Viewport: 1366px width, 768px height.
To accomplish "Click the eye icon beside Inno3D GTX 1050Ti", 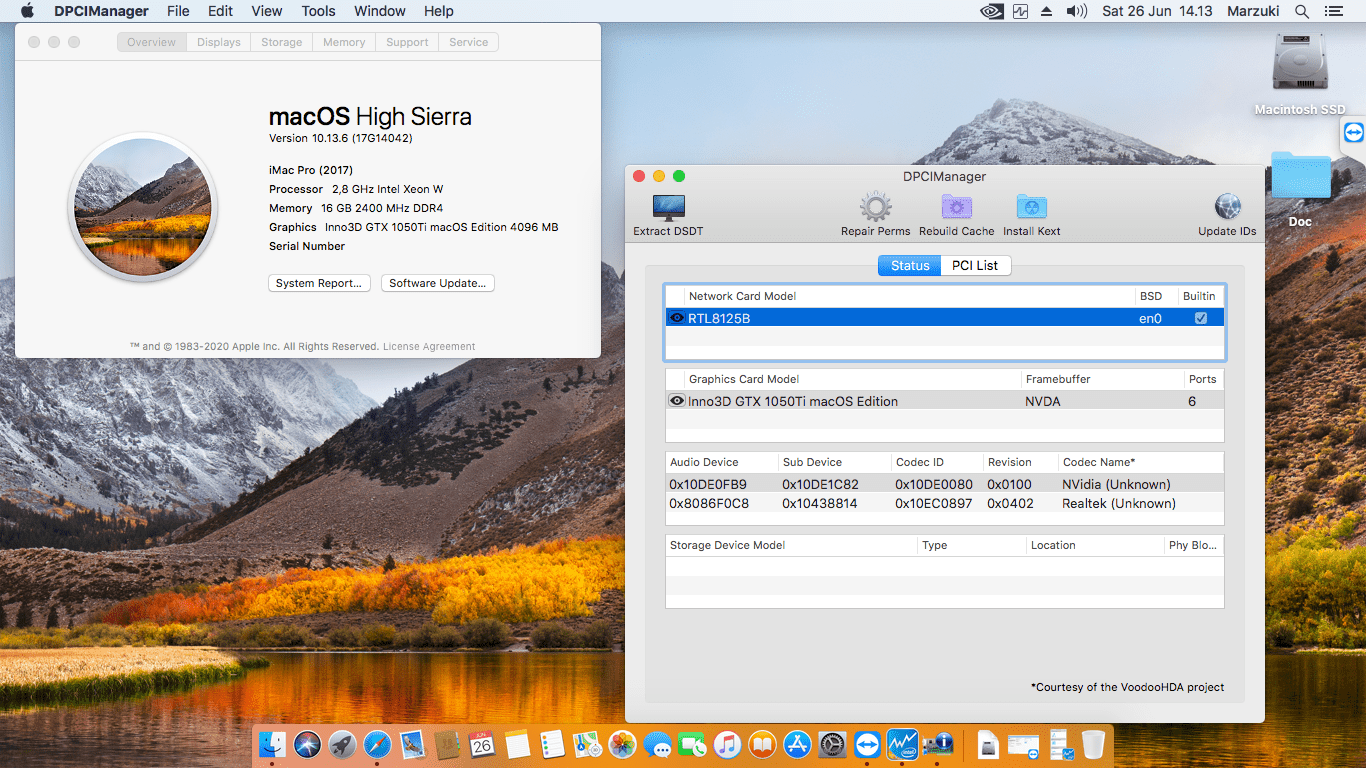I will click(677, 401).
